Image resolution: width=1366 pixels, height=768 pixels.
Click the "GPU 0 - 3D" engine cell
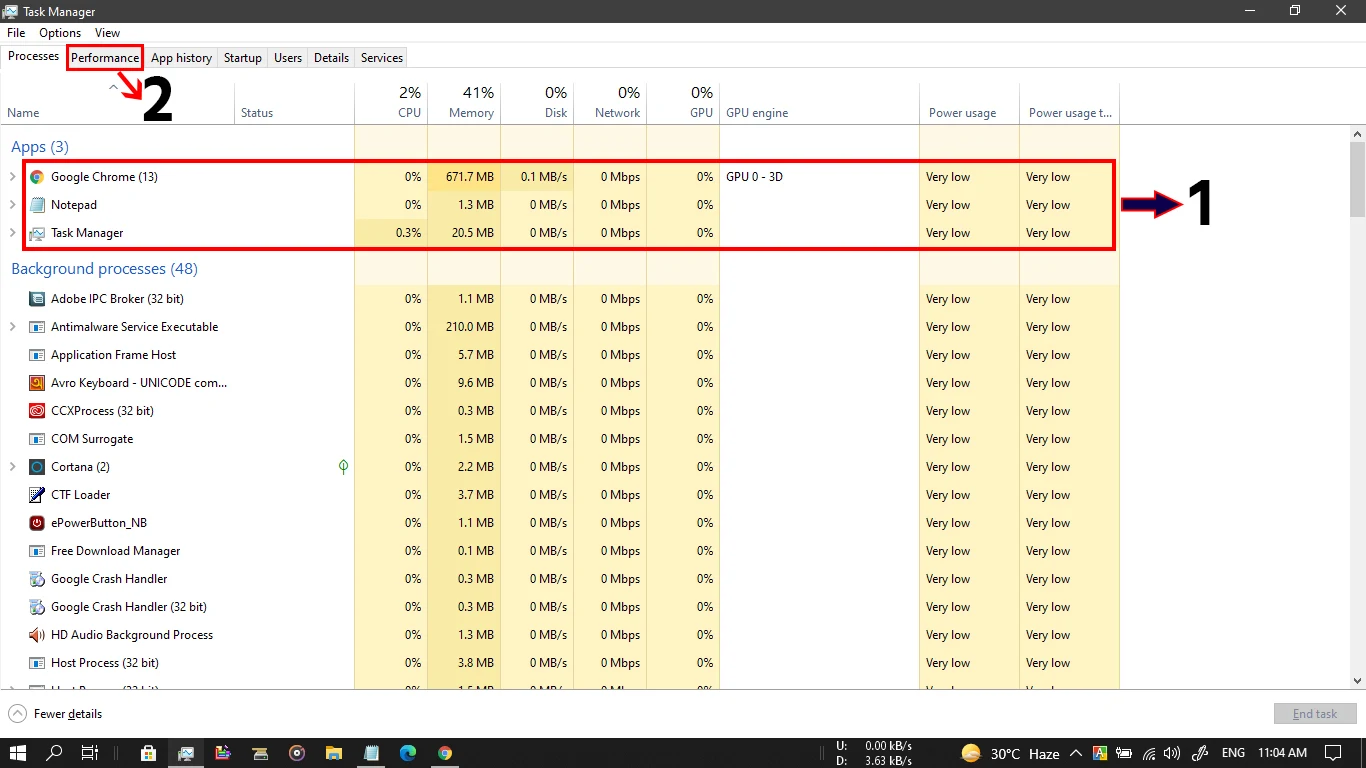click(755, 177)
